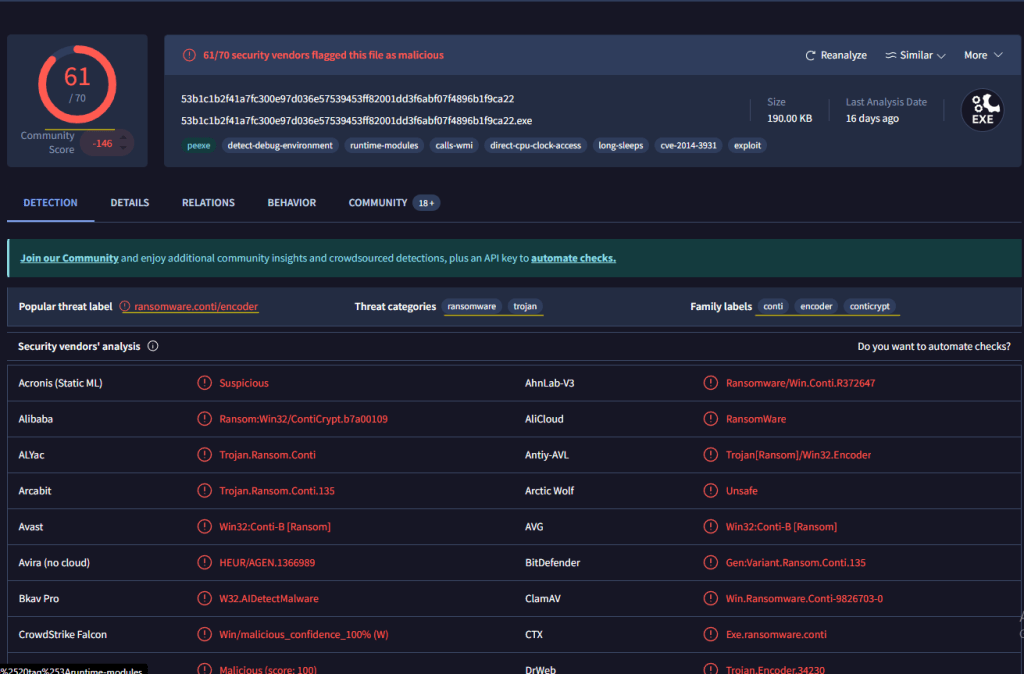Click the automate checks link in banner

pyautogui.click(x=573, y=258)
